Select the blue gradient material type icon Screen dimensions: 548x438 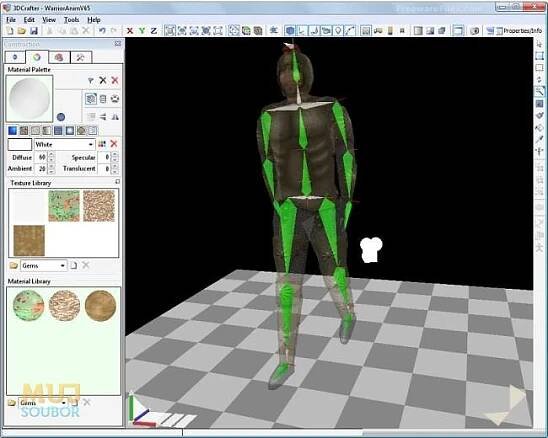click(12, 131)
